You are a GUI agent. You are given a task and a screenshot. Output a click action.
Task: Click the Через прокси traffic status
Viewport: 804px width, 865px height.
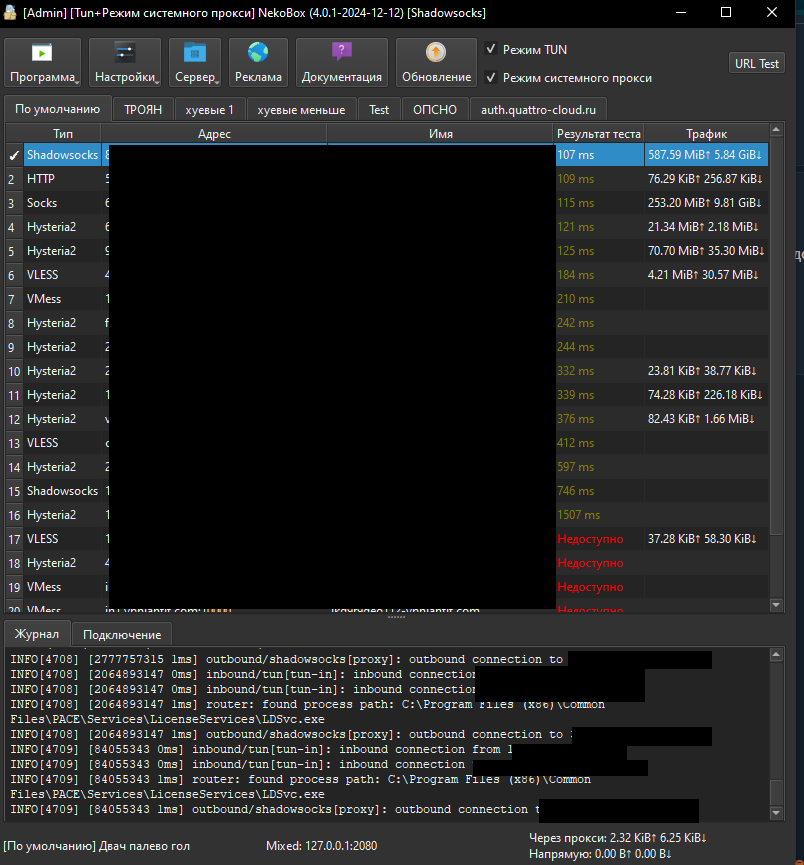(617, 837)
